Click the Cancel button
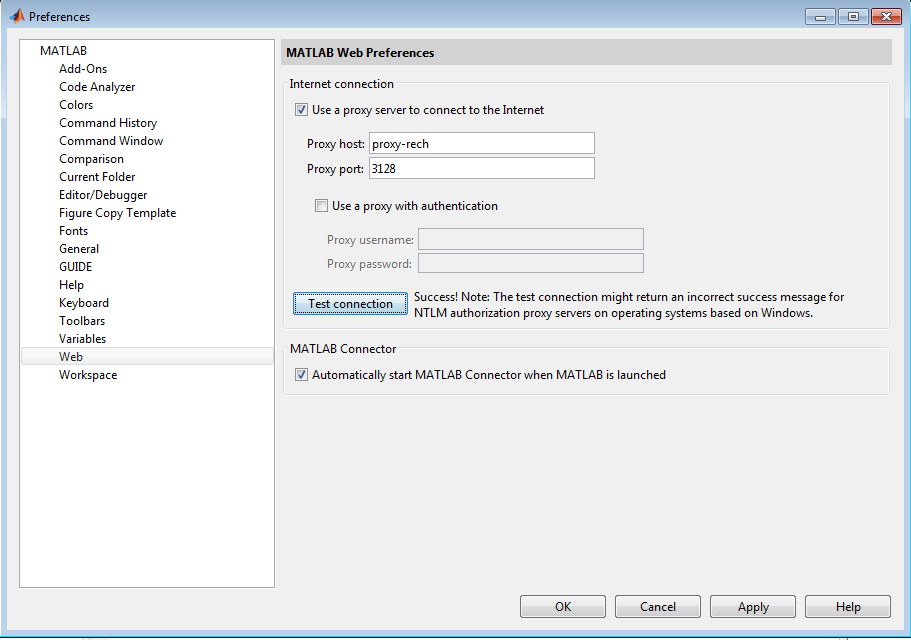This screenshot has height=640, width=911. pos(658,606)
